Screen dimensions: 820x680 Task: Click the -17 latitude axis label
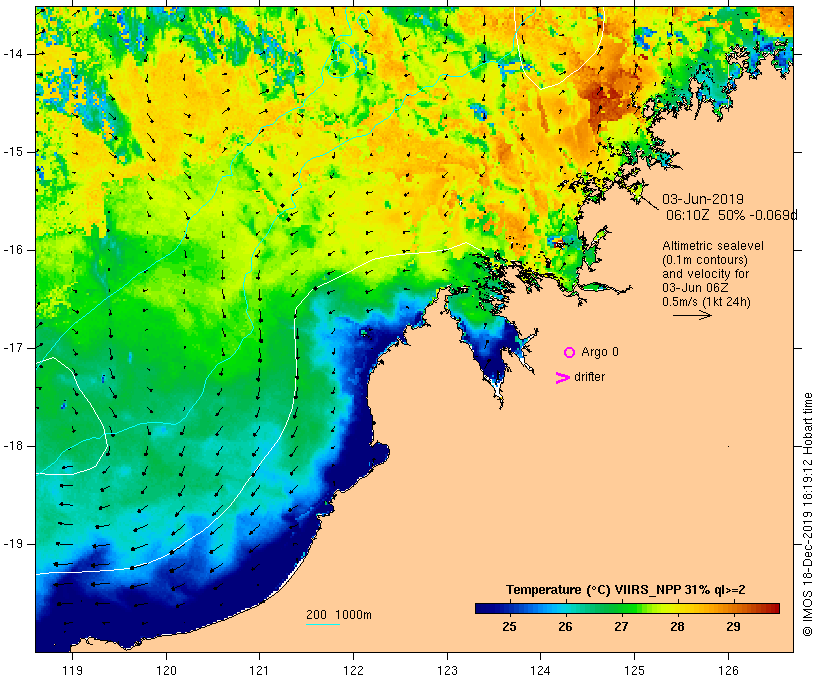point(13,348)
